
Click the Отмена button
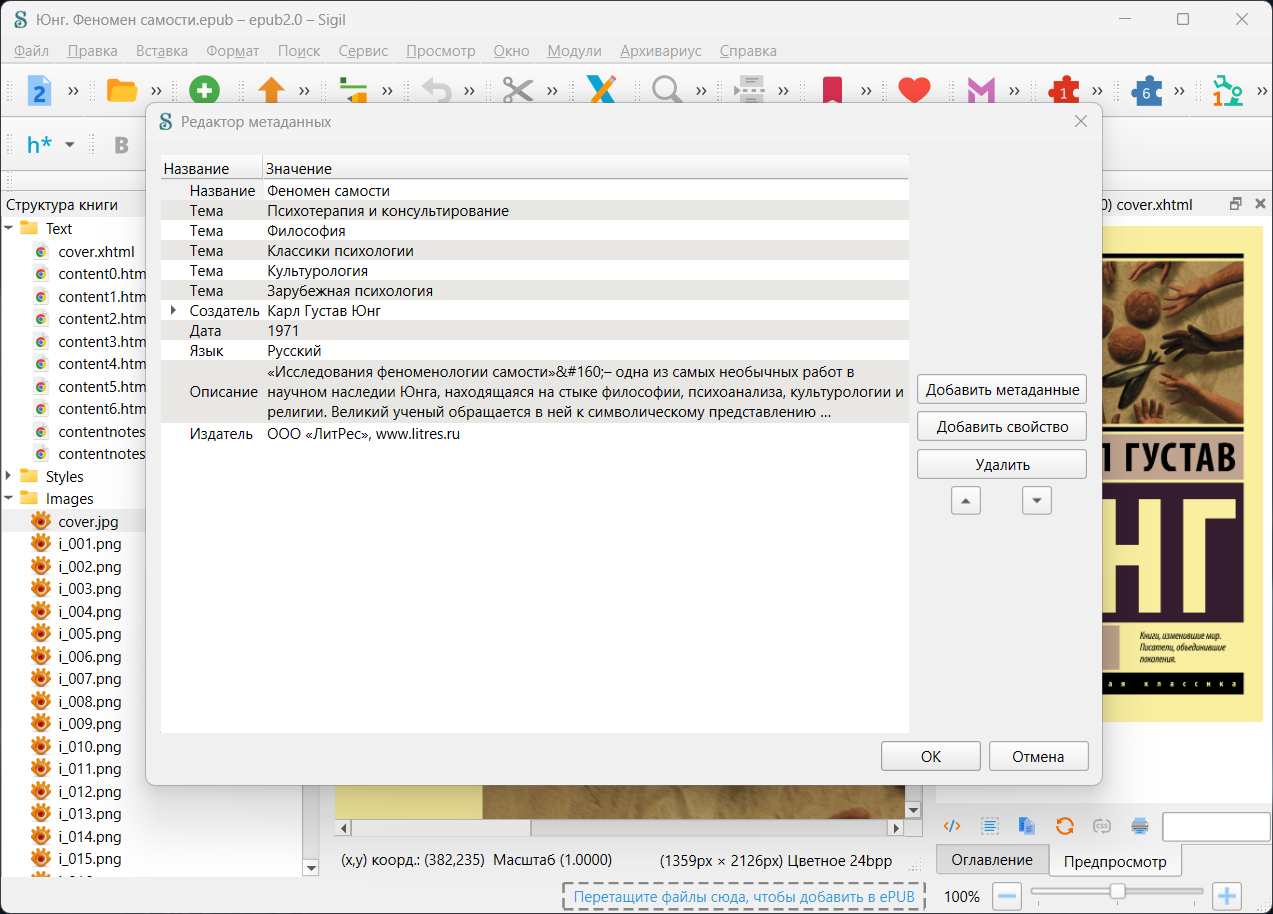click(1038, 756)
